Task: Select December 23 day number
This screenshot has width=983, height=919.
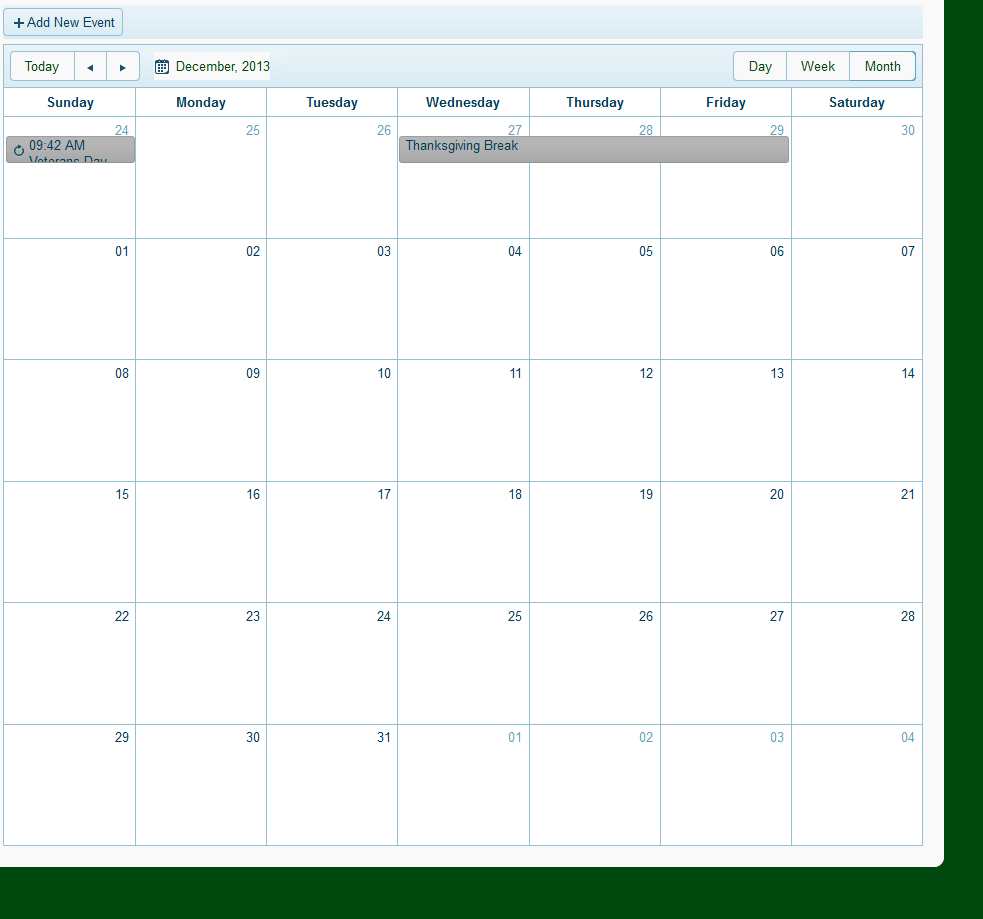Action: tap(253, 616)
